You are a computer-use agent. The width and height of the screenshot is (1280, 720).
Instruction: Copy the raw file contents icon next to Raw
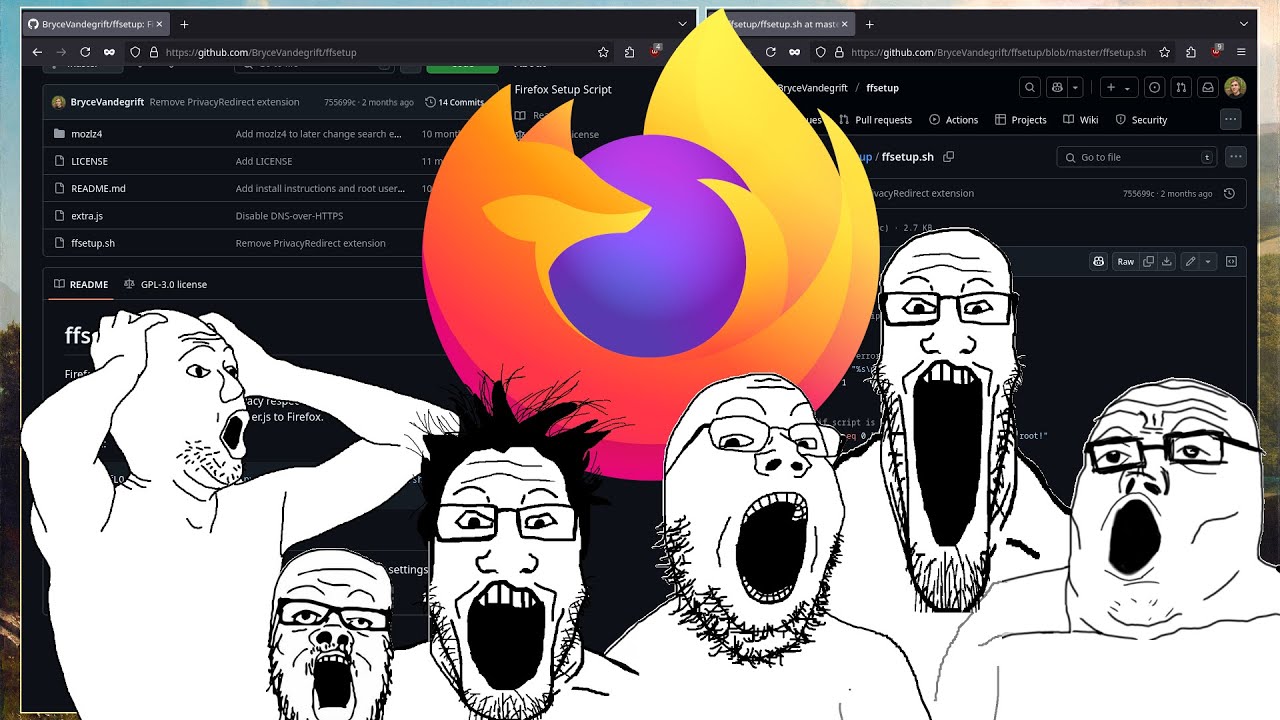tap(1149, 261)
